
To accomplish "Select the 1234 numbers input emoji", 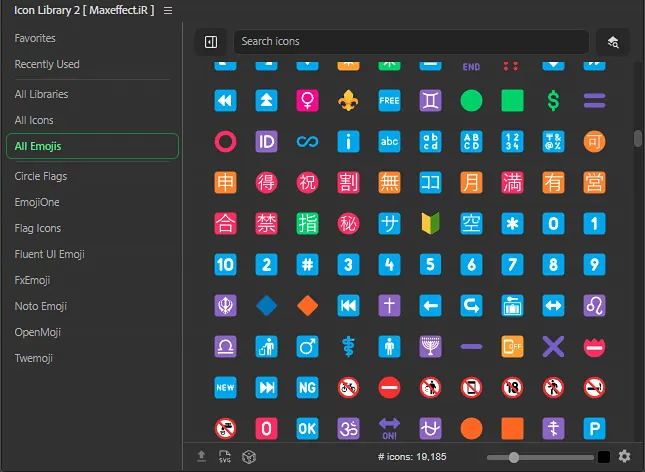I will pyautogui.click(x=512, y=142).
